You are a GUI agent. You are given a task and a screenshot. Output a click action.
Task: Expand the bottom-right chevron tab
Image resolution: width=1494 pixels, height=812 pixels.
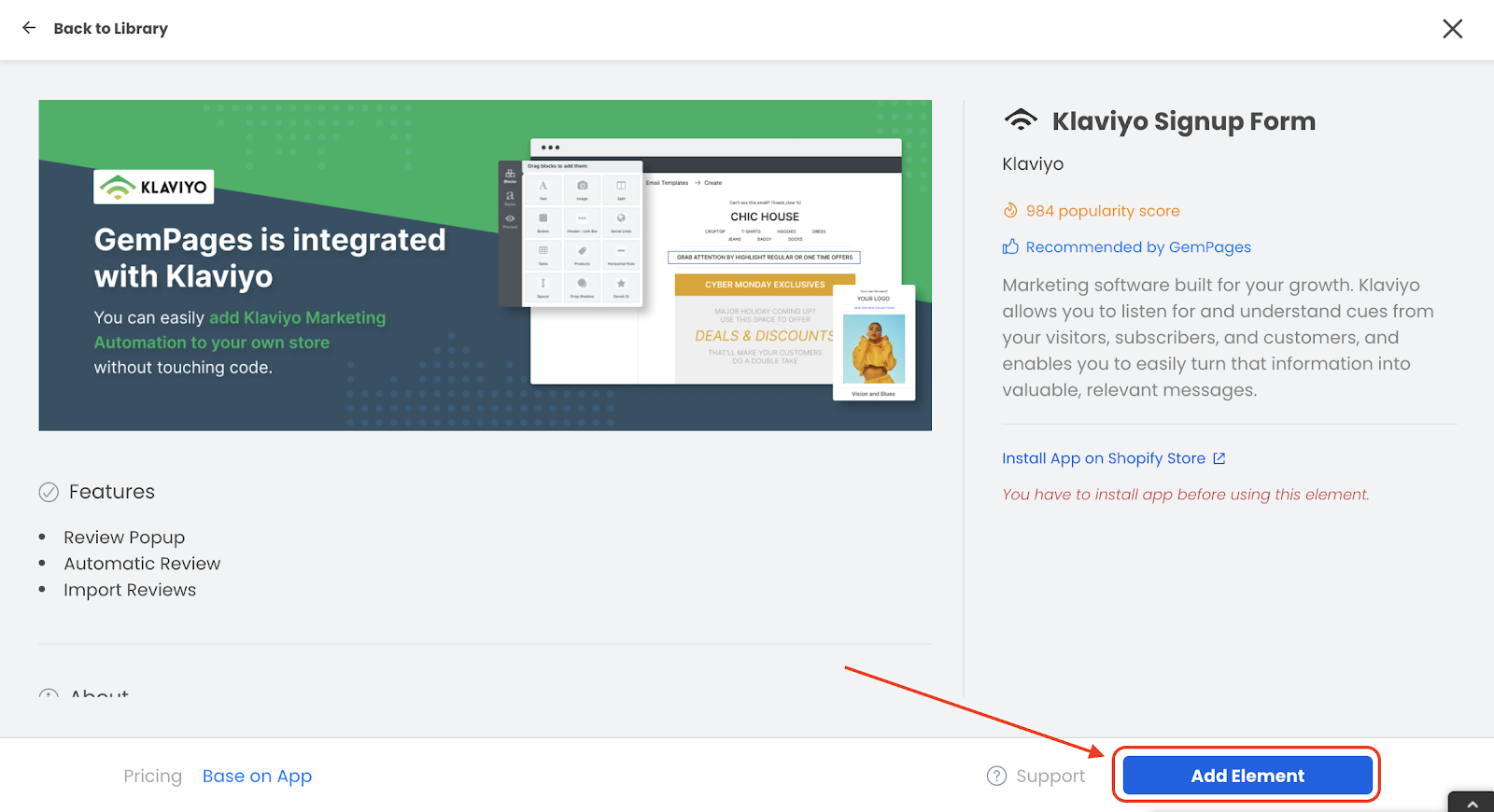pos(1472,803)
